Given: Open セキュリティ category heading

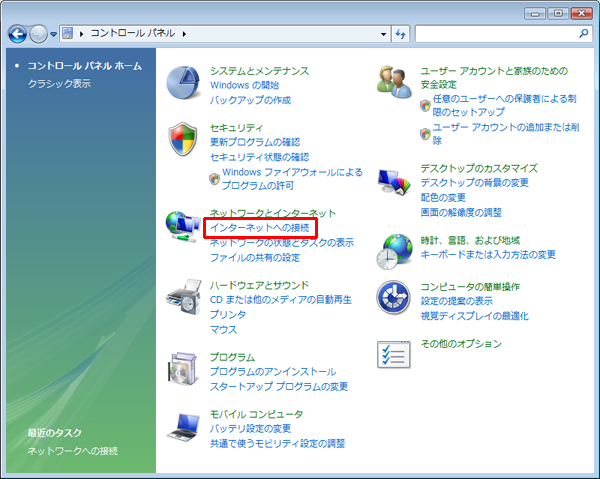Looking at the screenshot, I should [236, 128].
